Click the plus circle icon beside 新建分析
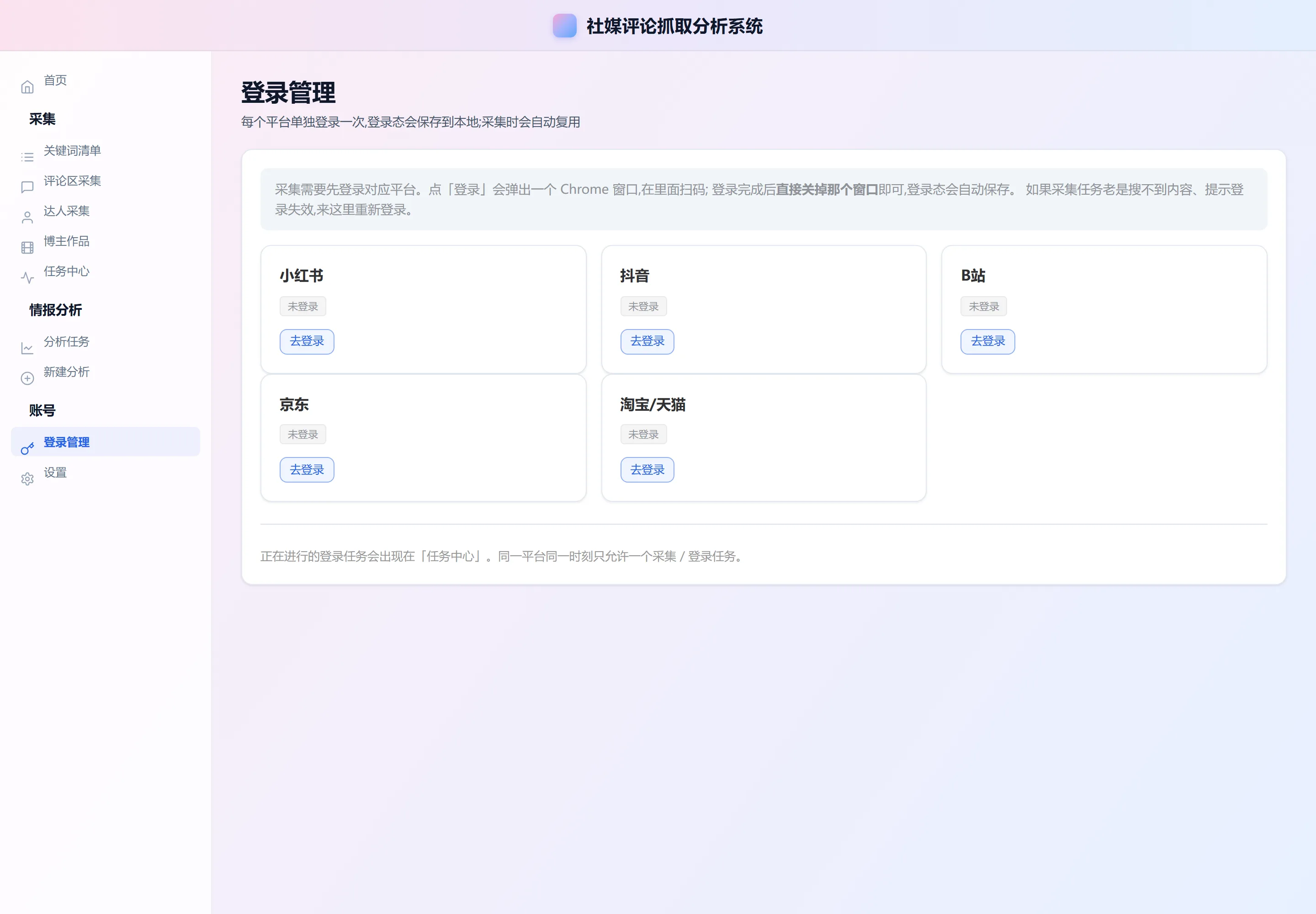 [27, 378]
